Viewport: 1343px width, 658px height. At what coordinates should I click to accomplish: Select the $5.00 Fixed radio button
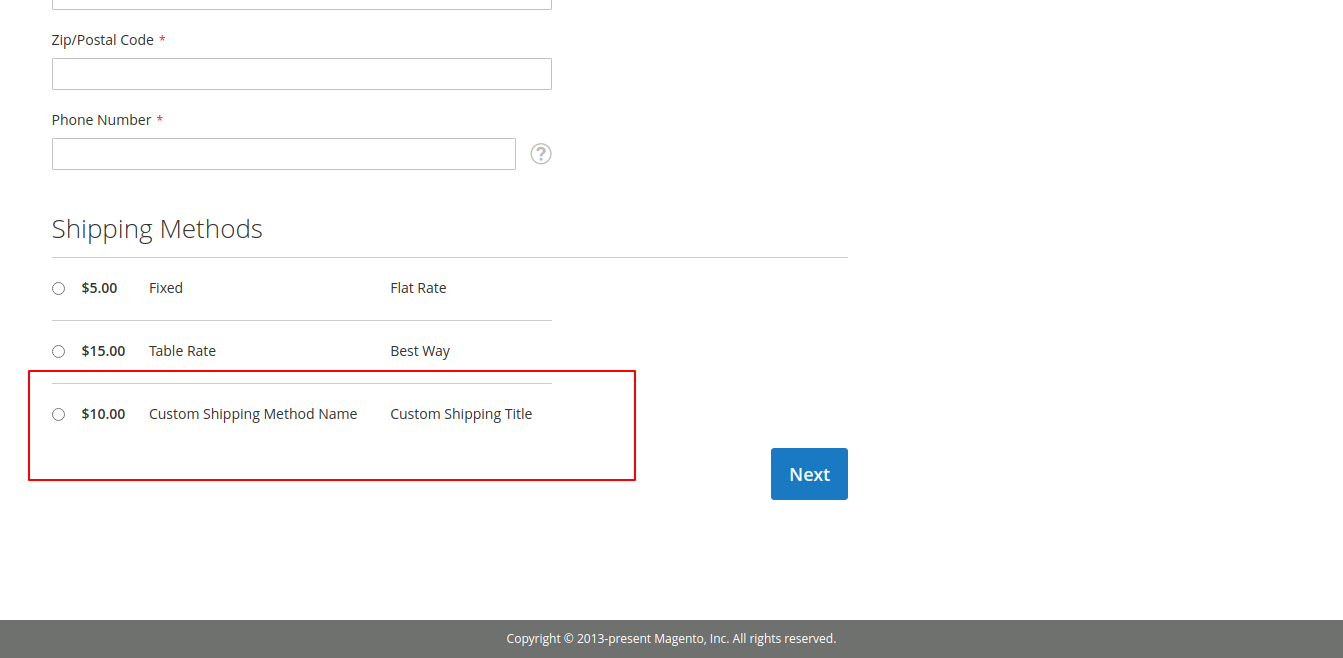pyautogui.click(x=58, y=288)
